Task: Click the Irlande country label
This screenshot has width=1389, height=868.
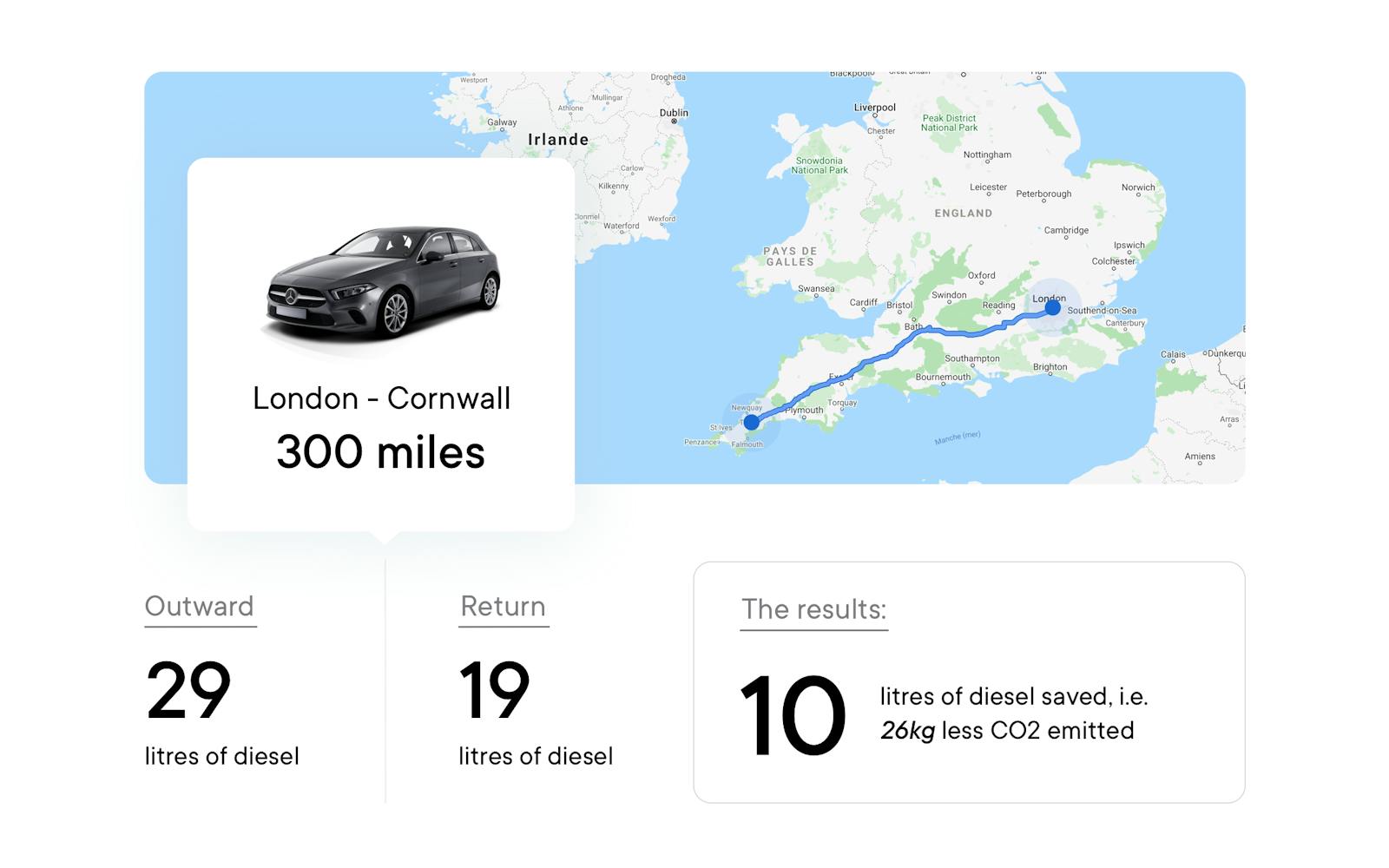Action: (558, 140)
